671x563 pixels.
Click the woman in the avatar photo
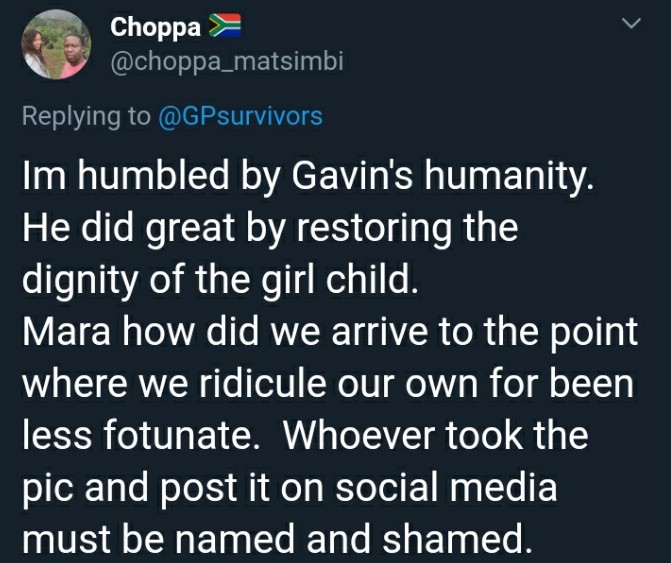tap(35, 53)
